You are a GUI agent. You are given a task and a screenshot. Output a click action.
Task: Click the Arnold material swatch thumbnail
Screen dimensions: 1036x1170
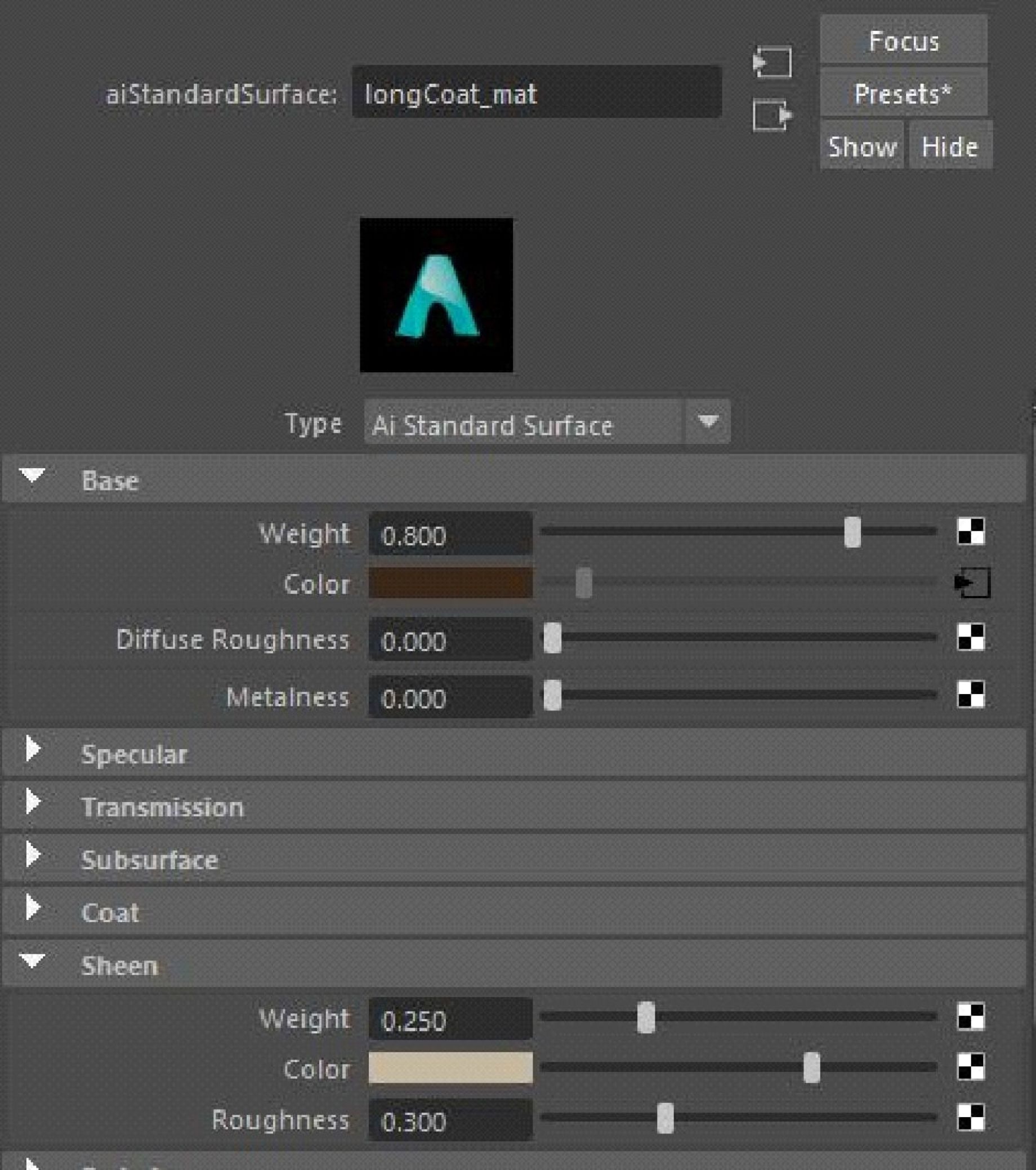pos(436,295)
